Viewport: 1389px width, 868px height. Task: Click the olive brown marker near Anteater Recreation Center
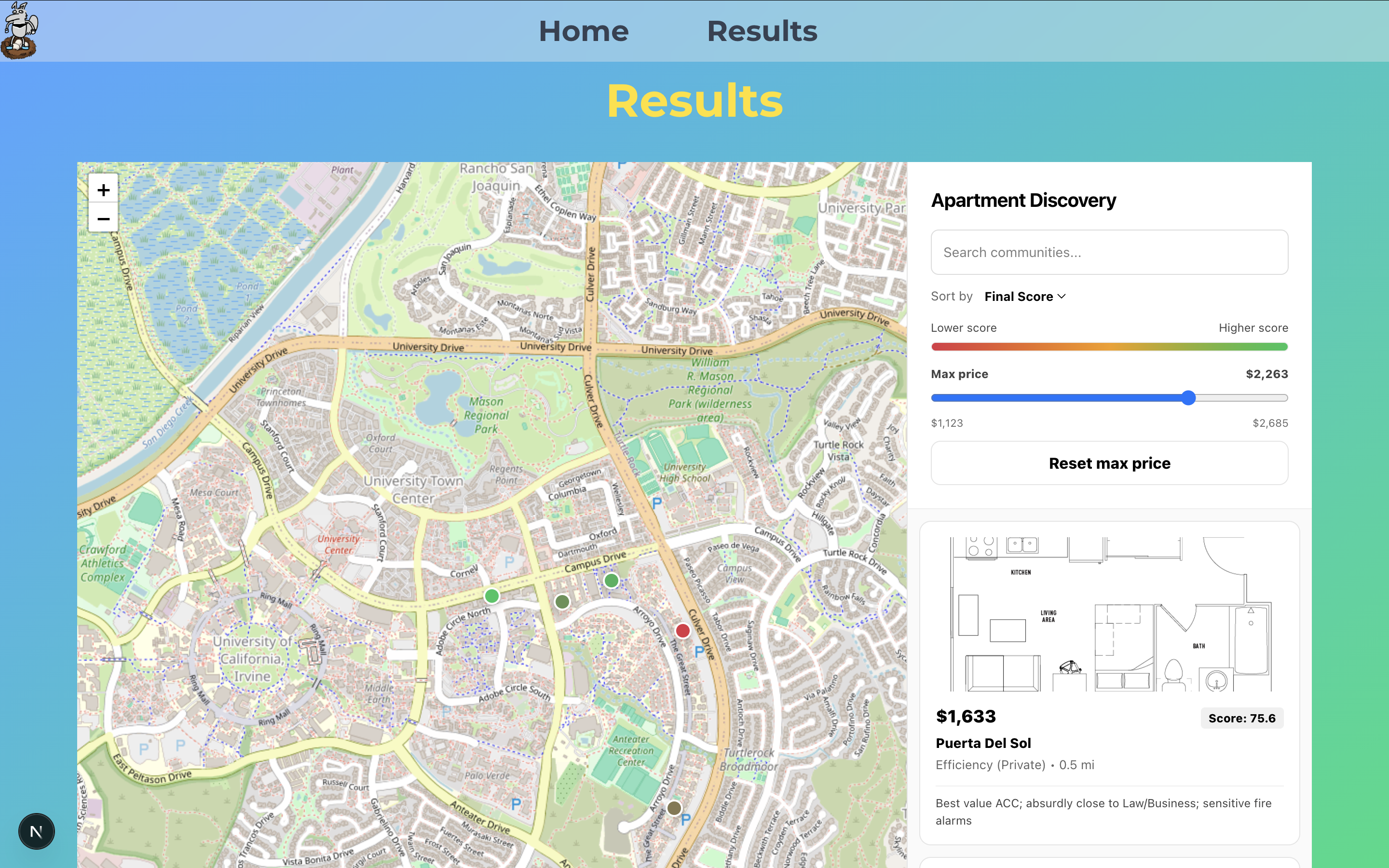pos(674,808)
